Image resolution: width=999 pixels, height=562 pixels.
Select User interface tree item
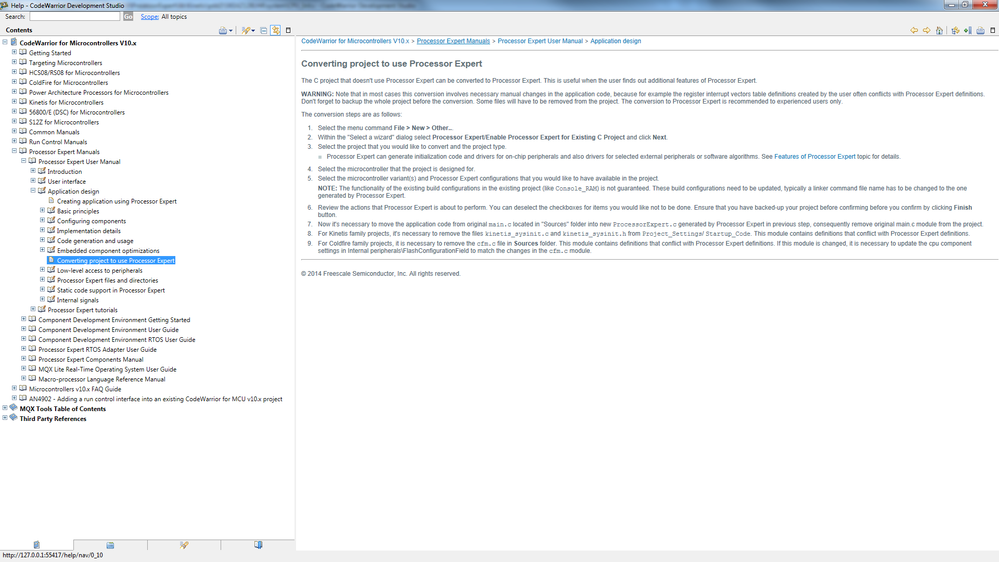[66, 182]
